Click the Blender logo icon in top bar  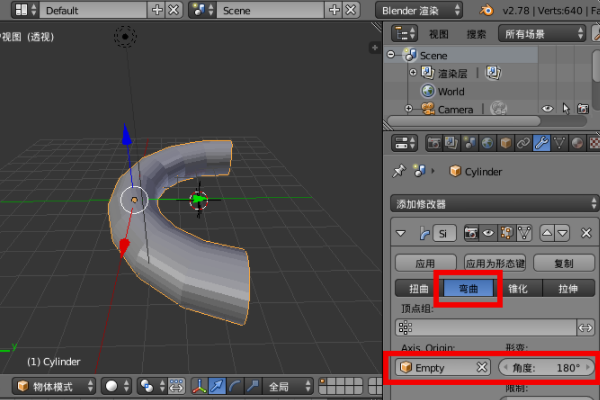coord(486,10)
